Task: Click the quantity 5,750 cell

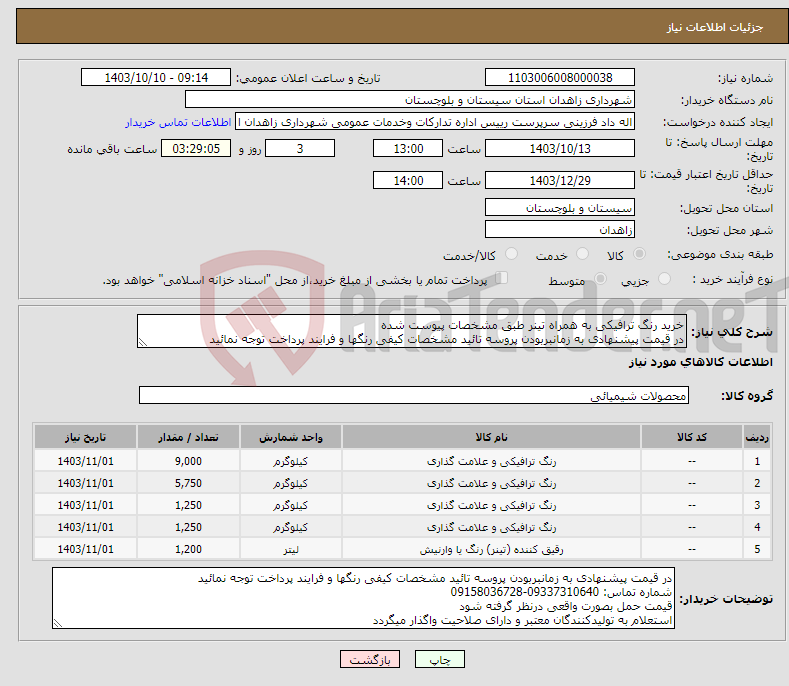Action: point(188,483)
